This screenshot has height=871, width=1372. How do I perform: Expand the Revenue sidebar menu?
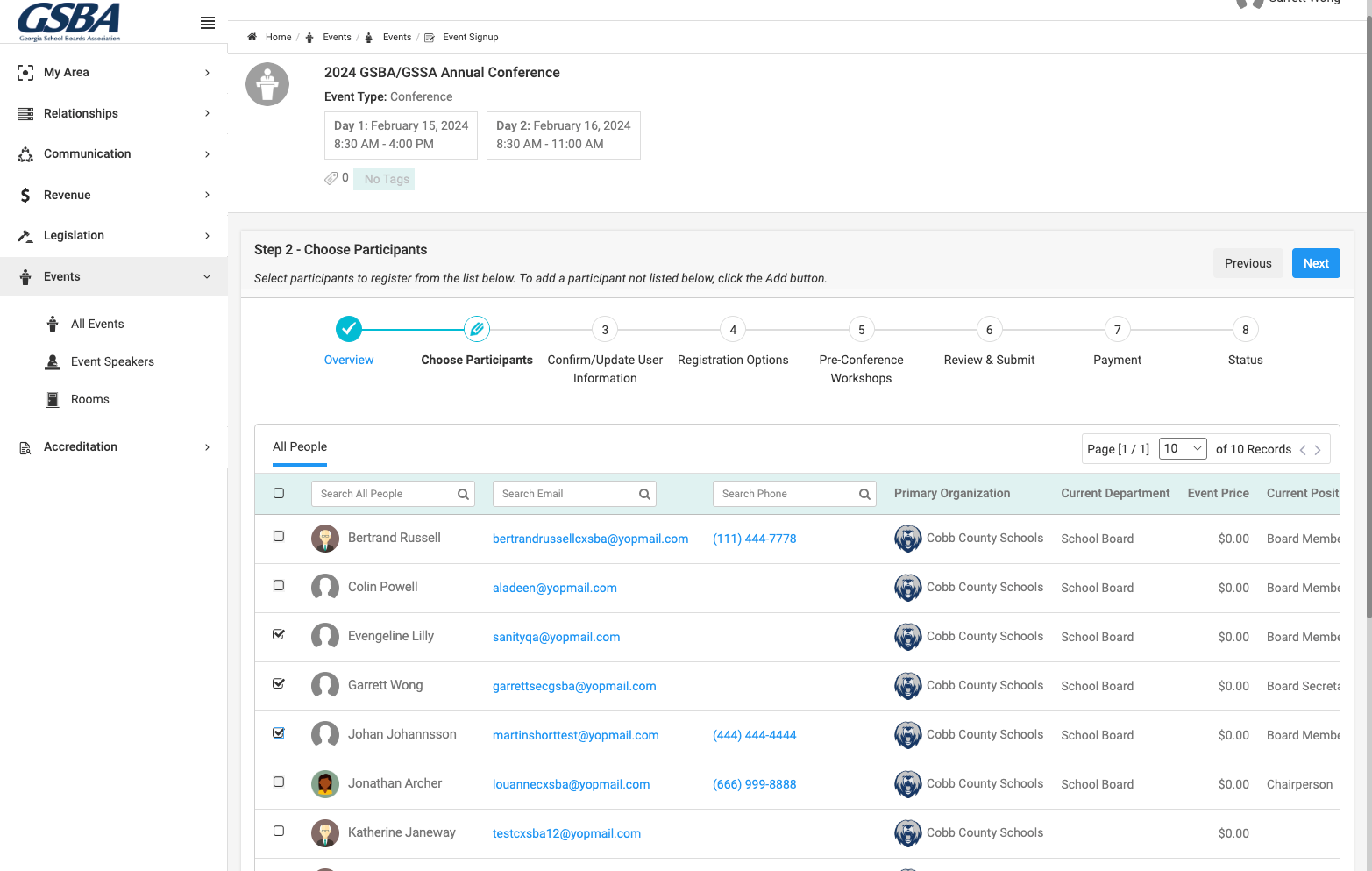click(x=114, y=195)
